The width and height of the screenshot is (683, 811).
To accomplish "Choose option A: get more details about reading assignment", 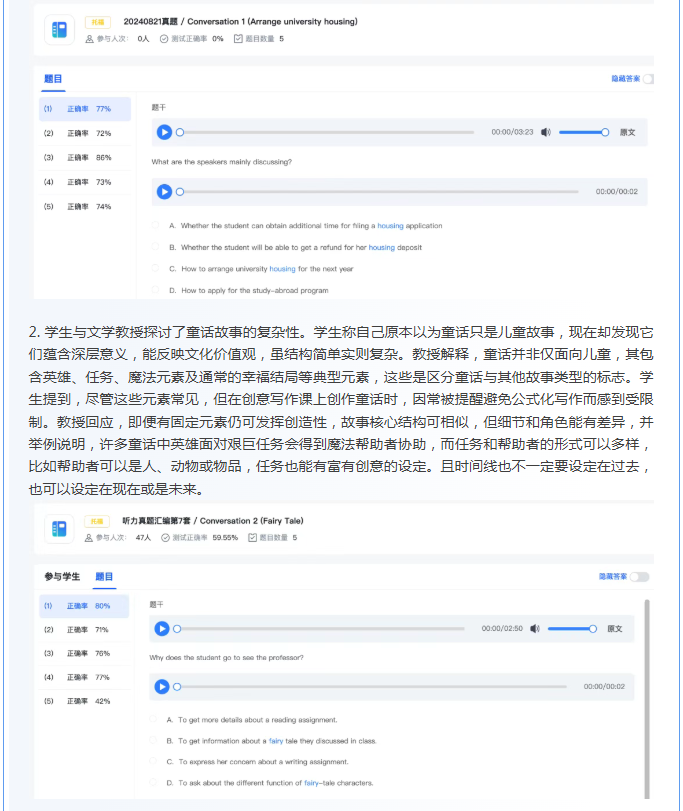I will coord(154,719).
